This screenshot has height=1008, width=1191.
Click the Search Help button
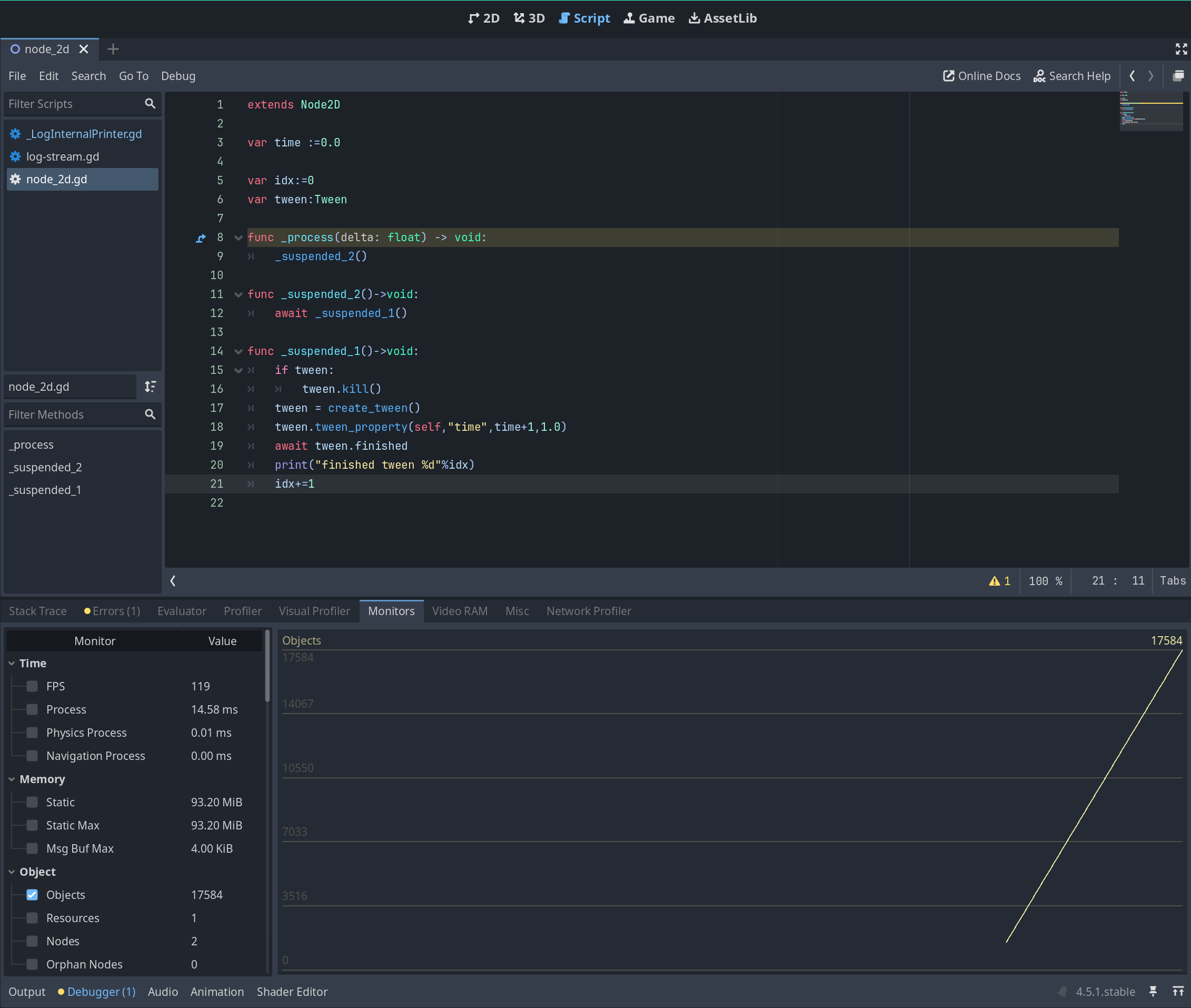(x=1071, y=76)
